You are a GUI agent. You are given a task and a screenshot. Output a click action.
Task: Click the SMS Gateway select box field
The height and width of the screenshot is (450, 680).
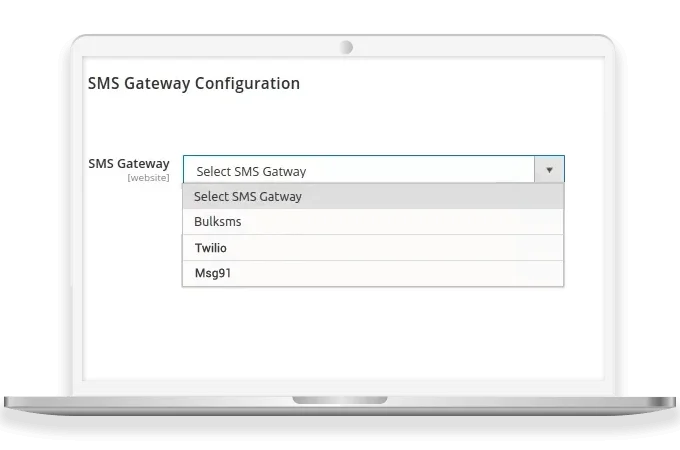coord(360,170)
